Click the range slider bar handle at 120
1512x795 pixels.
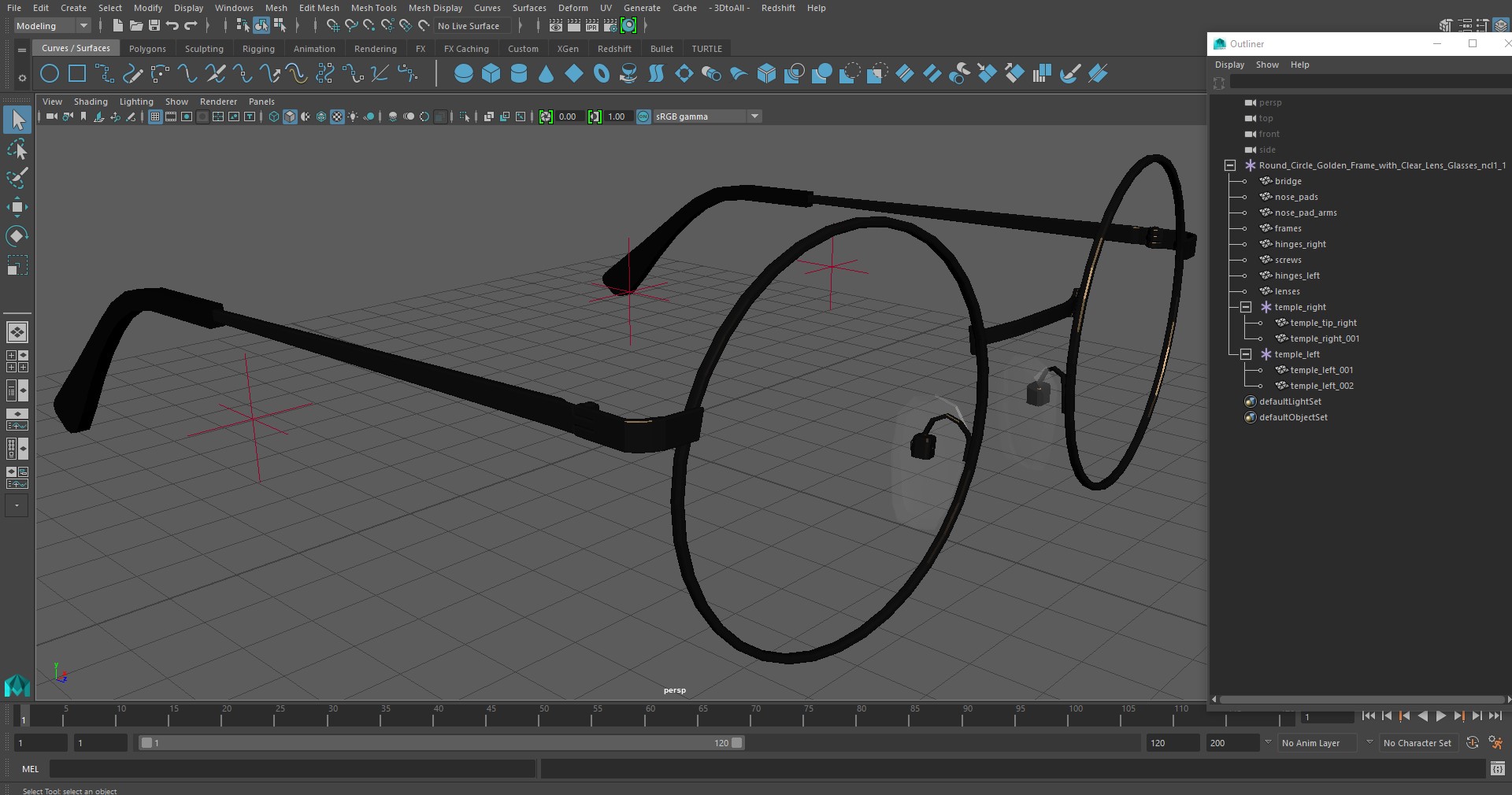point(737,743)
